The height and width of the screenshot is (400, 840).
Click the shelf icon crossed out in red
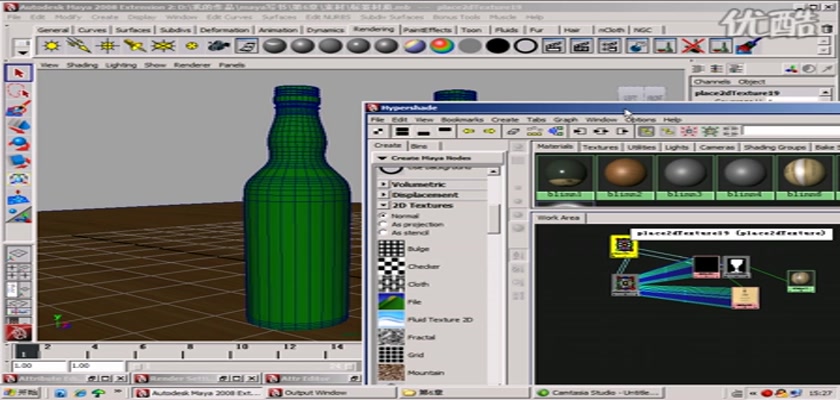[x=693, y=46]
